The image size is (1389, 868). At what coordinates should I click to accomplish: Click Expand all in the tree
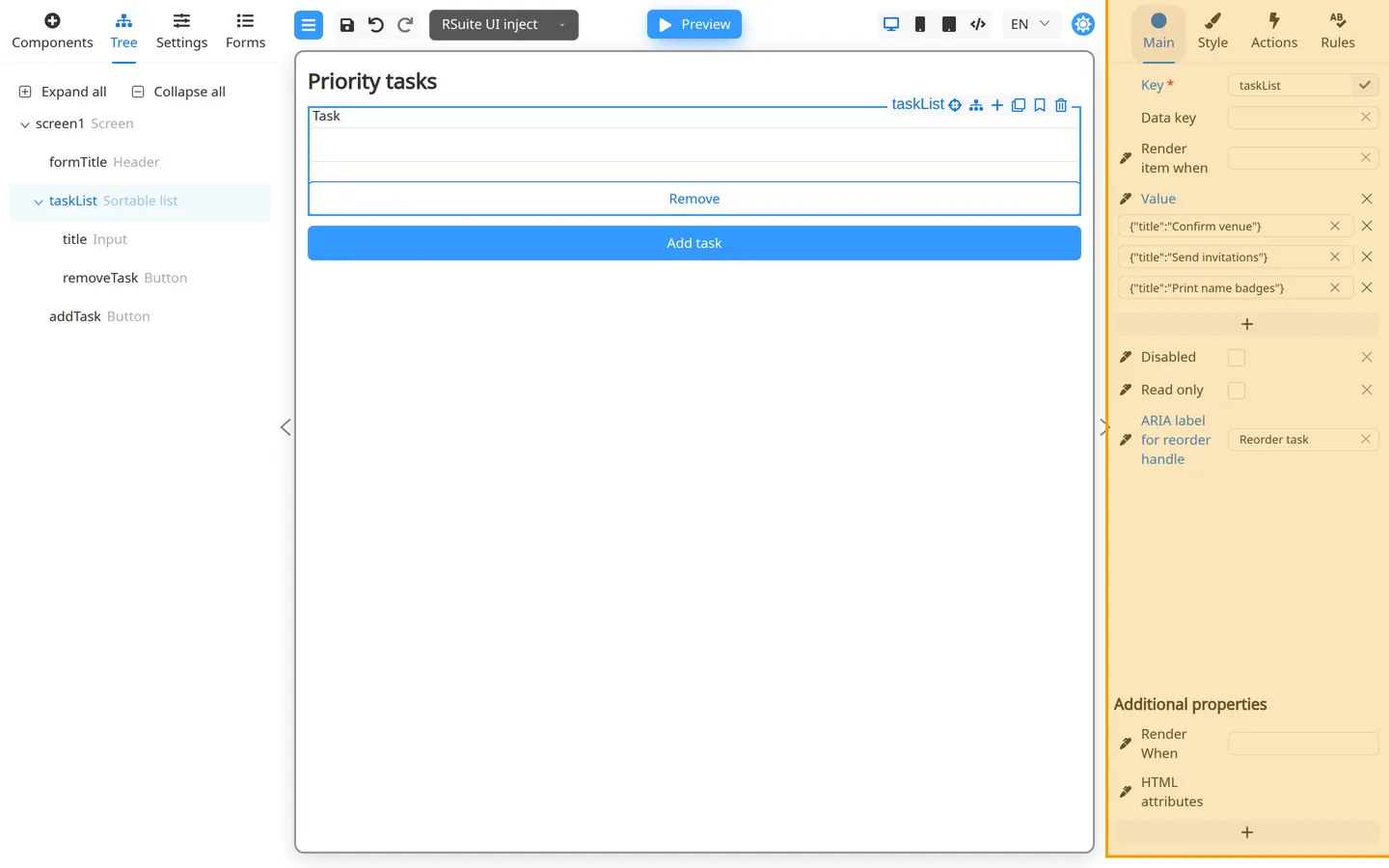63,92
